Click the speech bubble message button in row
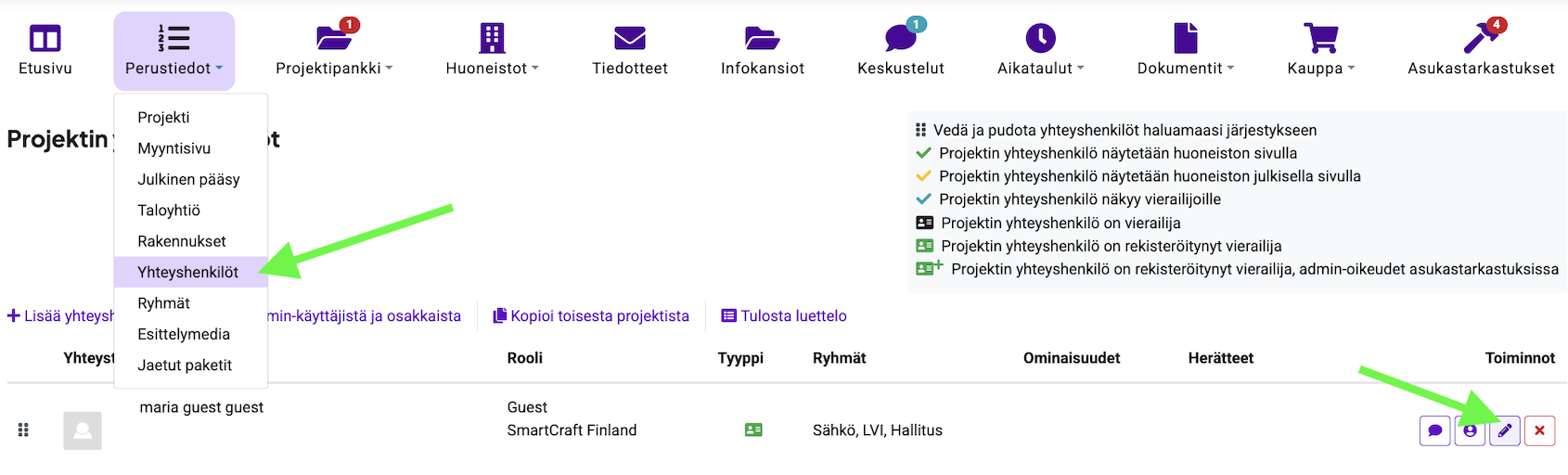This screenshot has width=1568, height=475. pos(1435,430)
